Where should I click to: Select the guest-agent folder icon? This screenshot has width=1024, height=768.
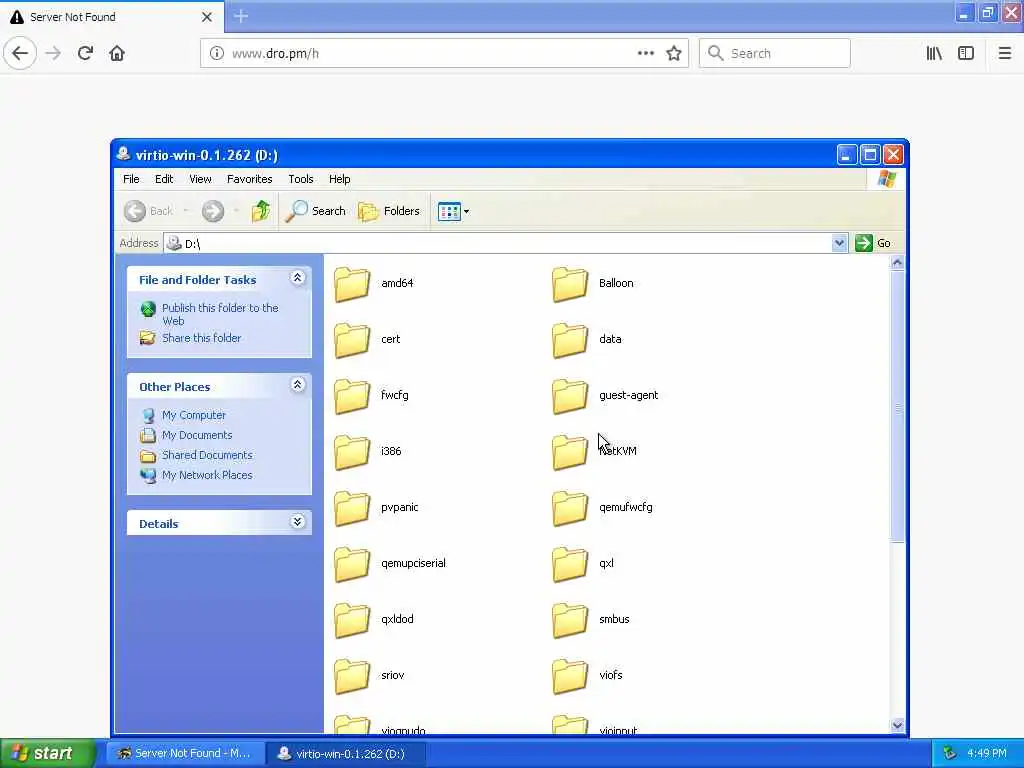570,396
